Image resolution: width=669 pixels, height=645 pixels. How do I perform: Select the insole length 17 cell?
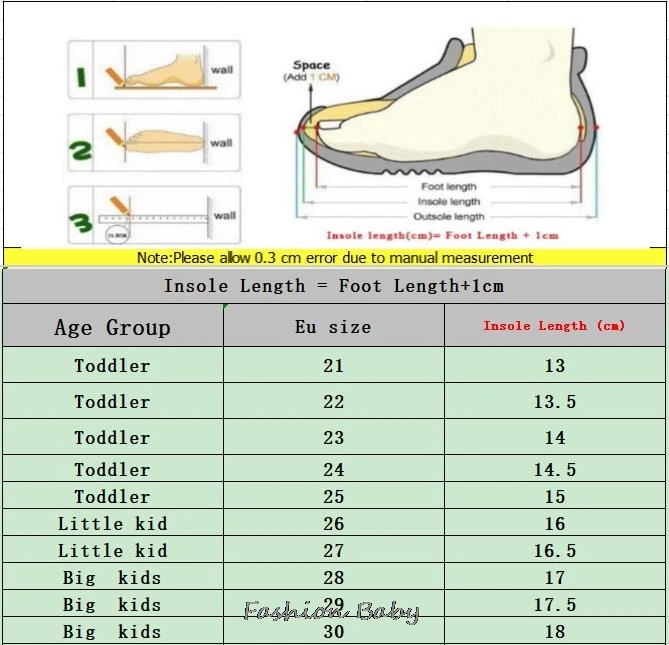[555, 577]
